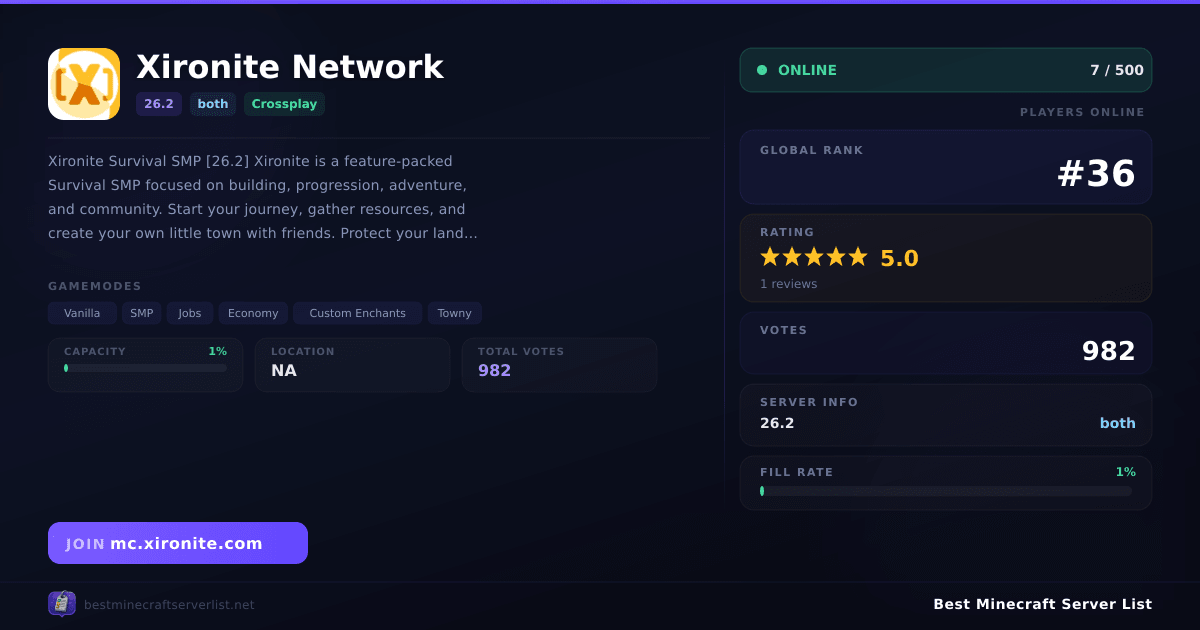The height and width of the screenshot is (630, 1200).
Task: Click the 982 value in Votes card
Action: [1109, 351]
